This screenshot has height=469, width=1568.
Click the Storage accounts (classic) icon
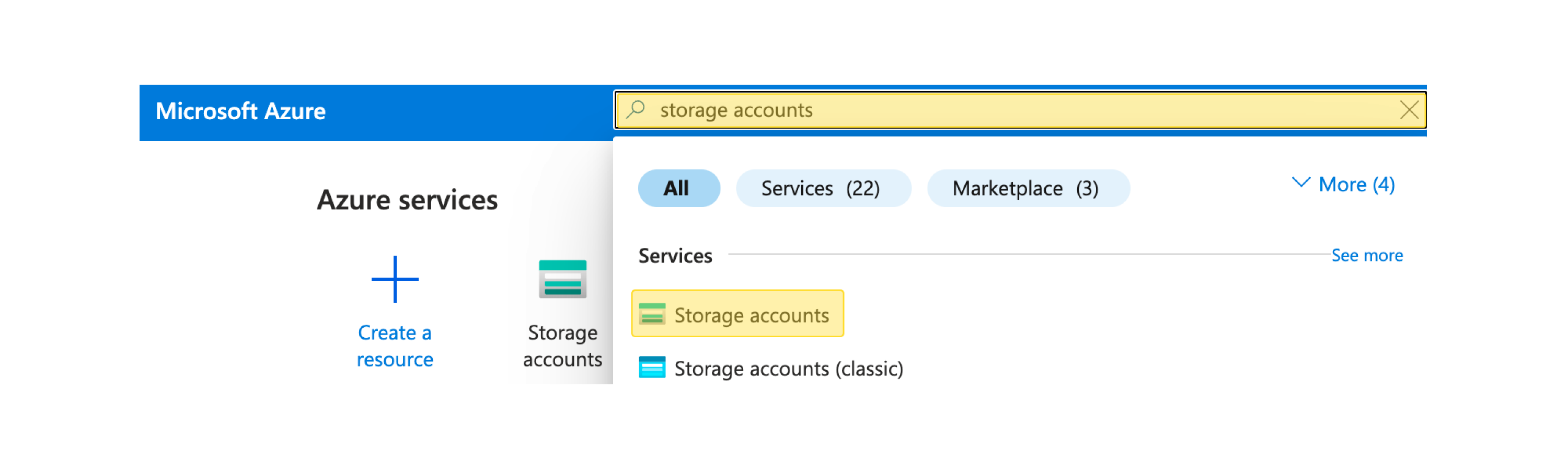tap(652, 368)
